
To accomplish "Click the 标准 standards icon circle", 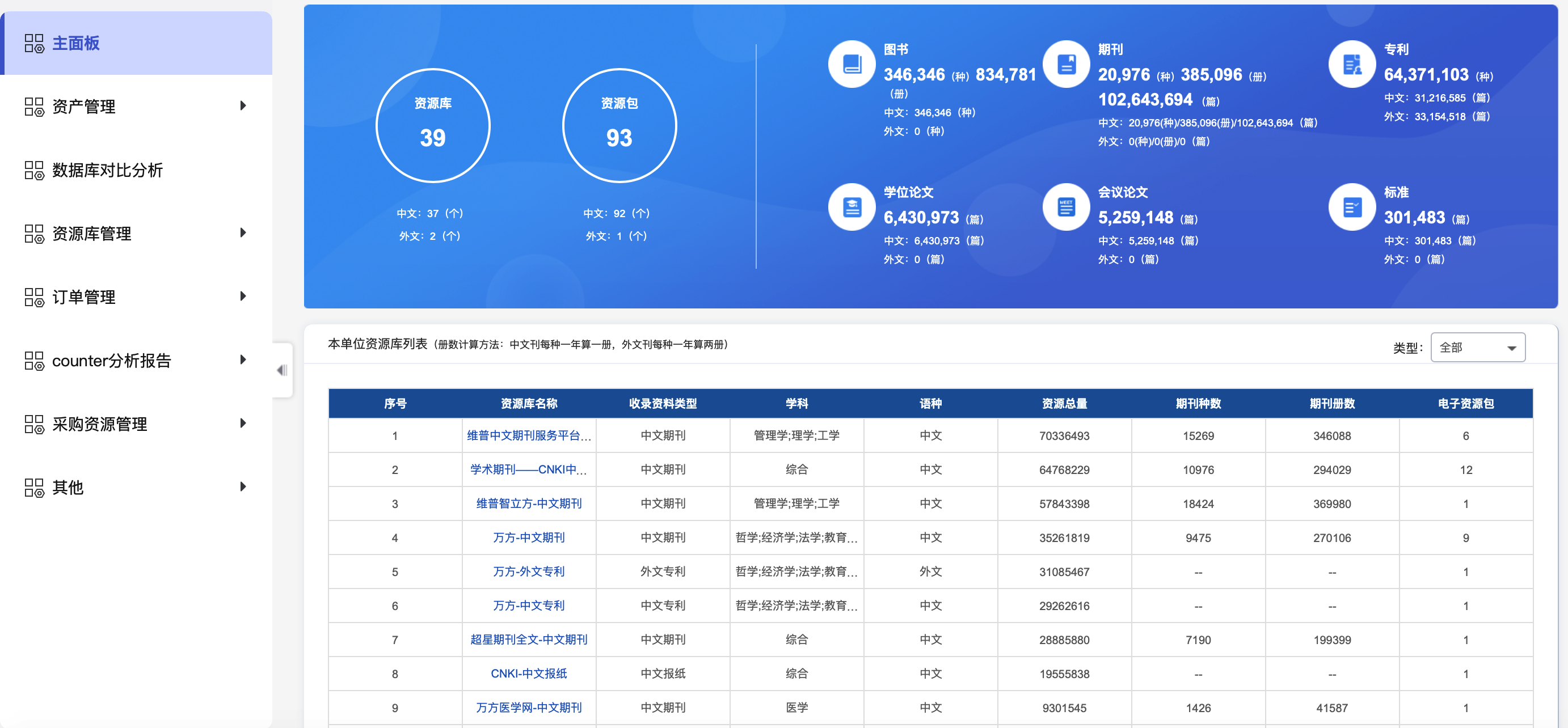I will 1352,208.
